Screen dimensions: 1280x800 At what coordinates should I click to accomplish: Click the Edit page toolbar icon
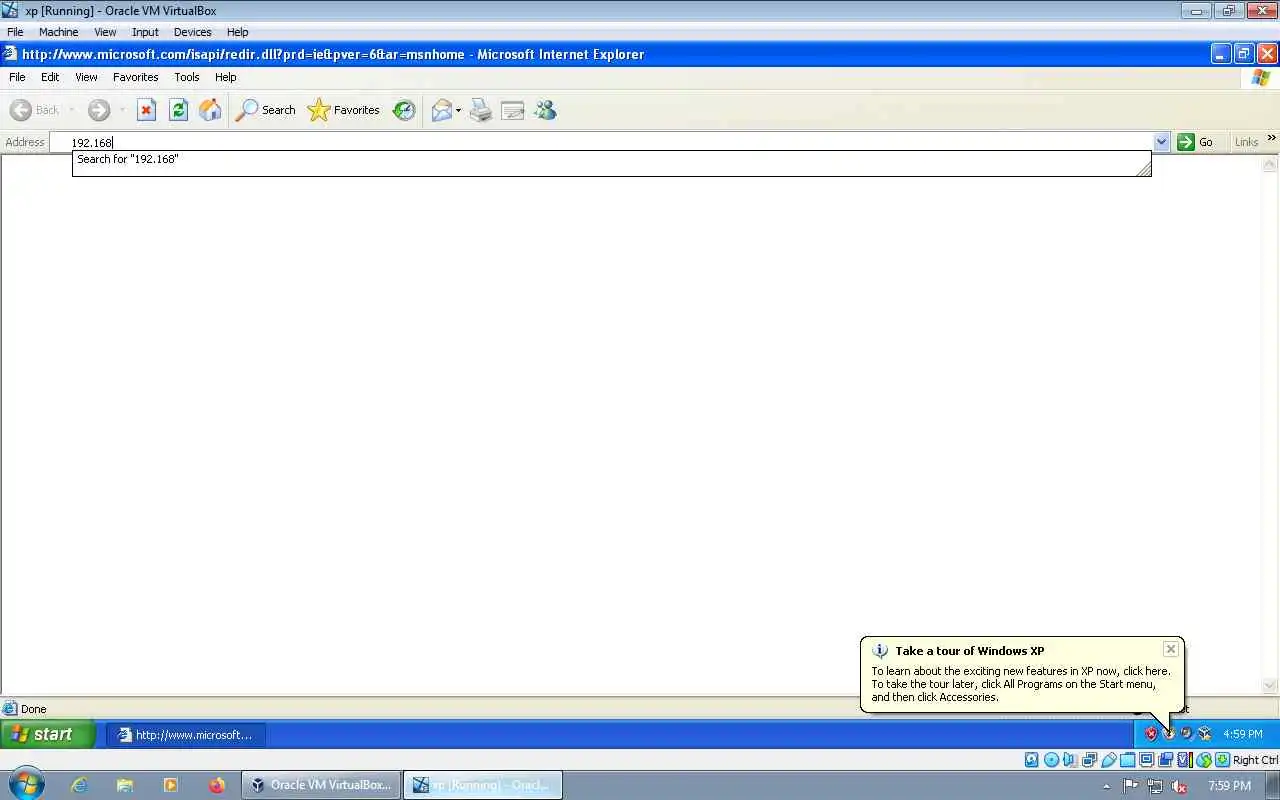click(513, 110)
